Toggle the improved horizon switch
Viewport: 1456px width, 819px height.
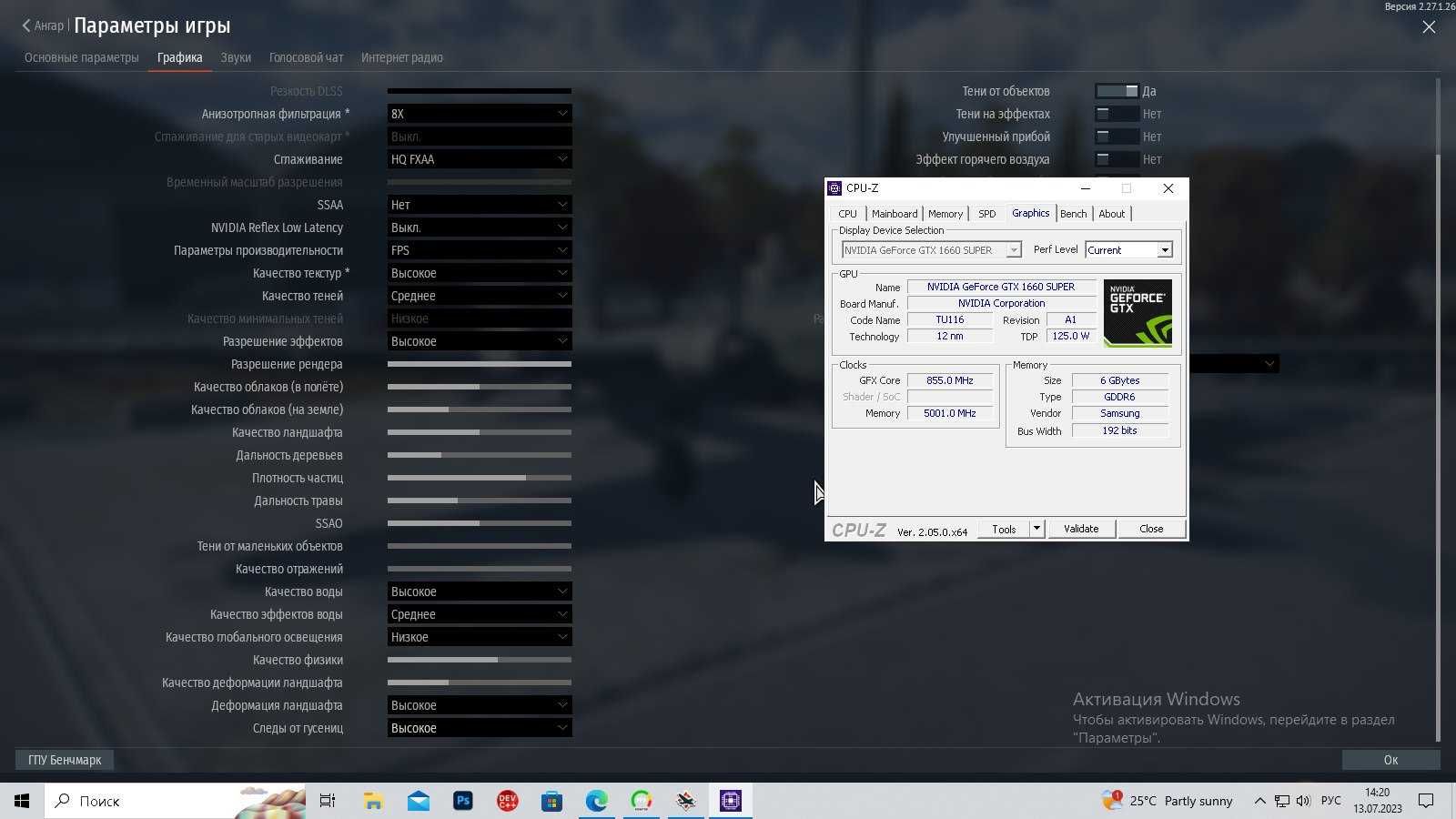pyautogui.click(x=1117, y=136)
